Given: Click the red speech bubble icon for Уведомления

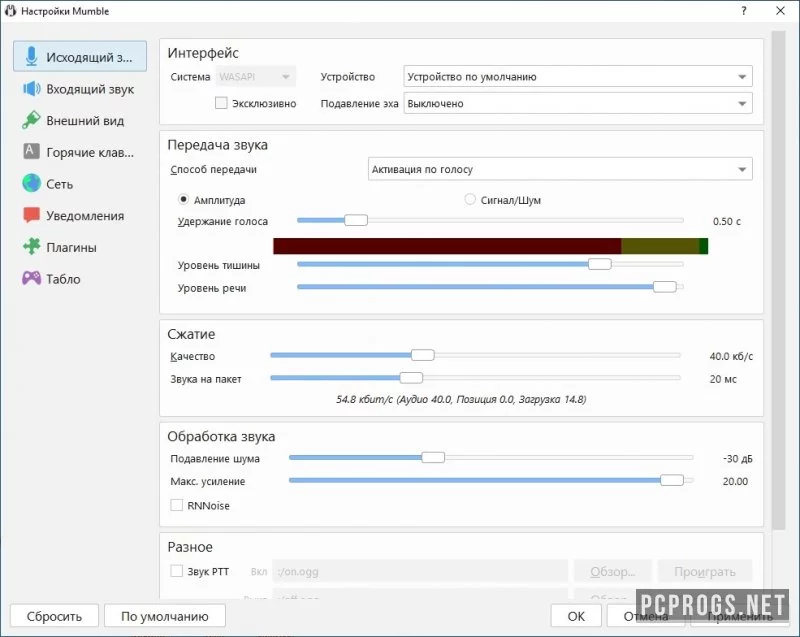Looking at the screenshot, I should (x=32, y=215).
